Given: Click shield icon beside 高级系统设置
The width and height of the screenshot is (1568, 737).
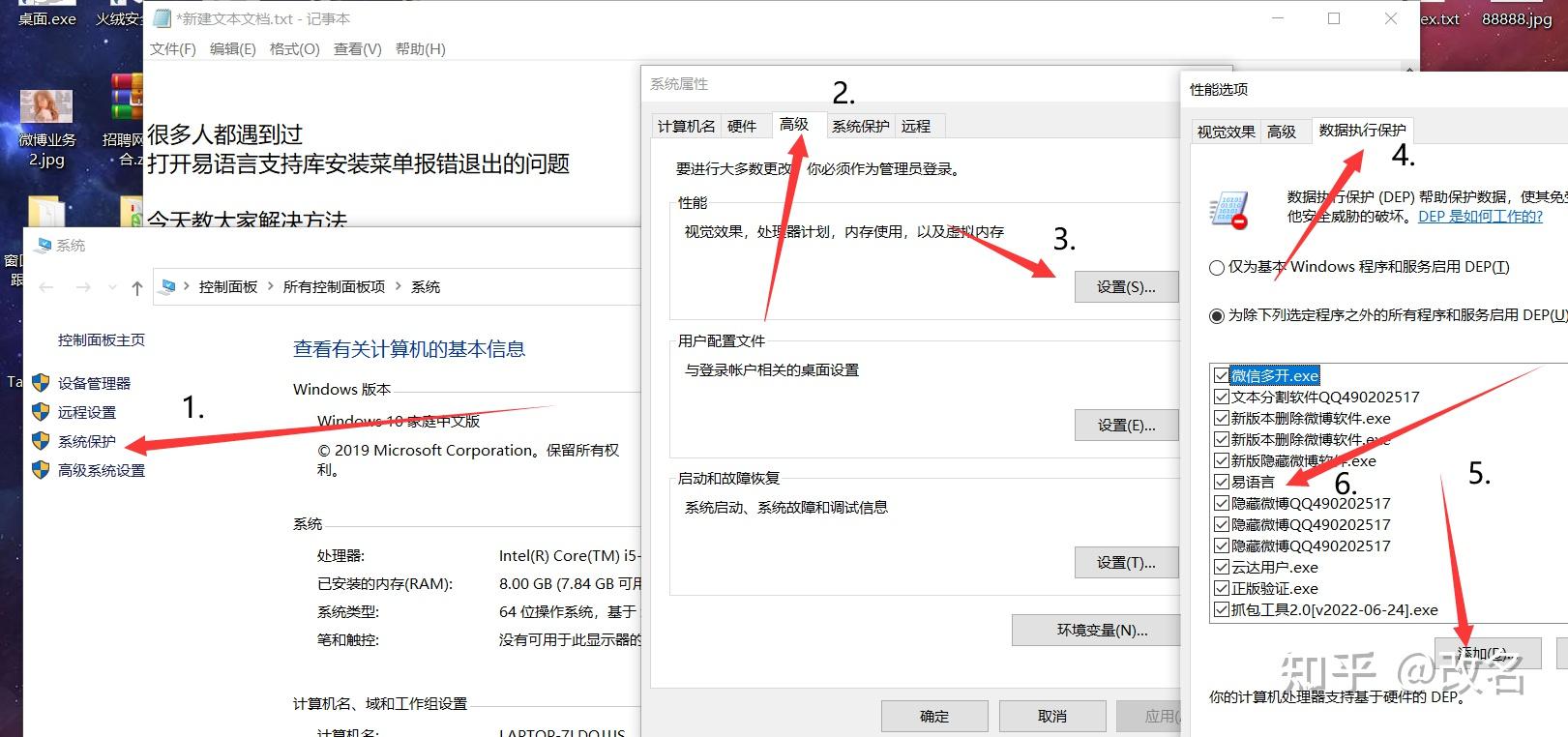Looking at the screenshot, I should [41, 470].
